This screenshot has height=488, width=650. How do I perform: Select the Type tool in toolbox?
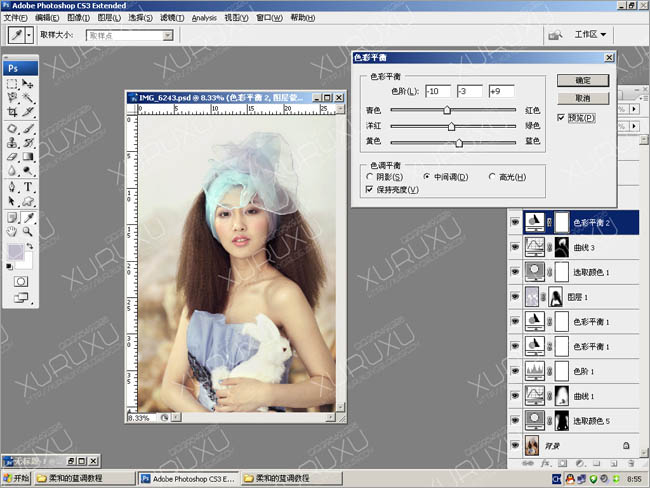pos(28,187)
